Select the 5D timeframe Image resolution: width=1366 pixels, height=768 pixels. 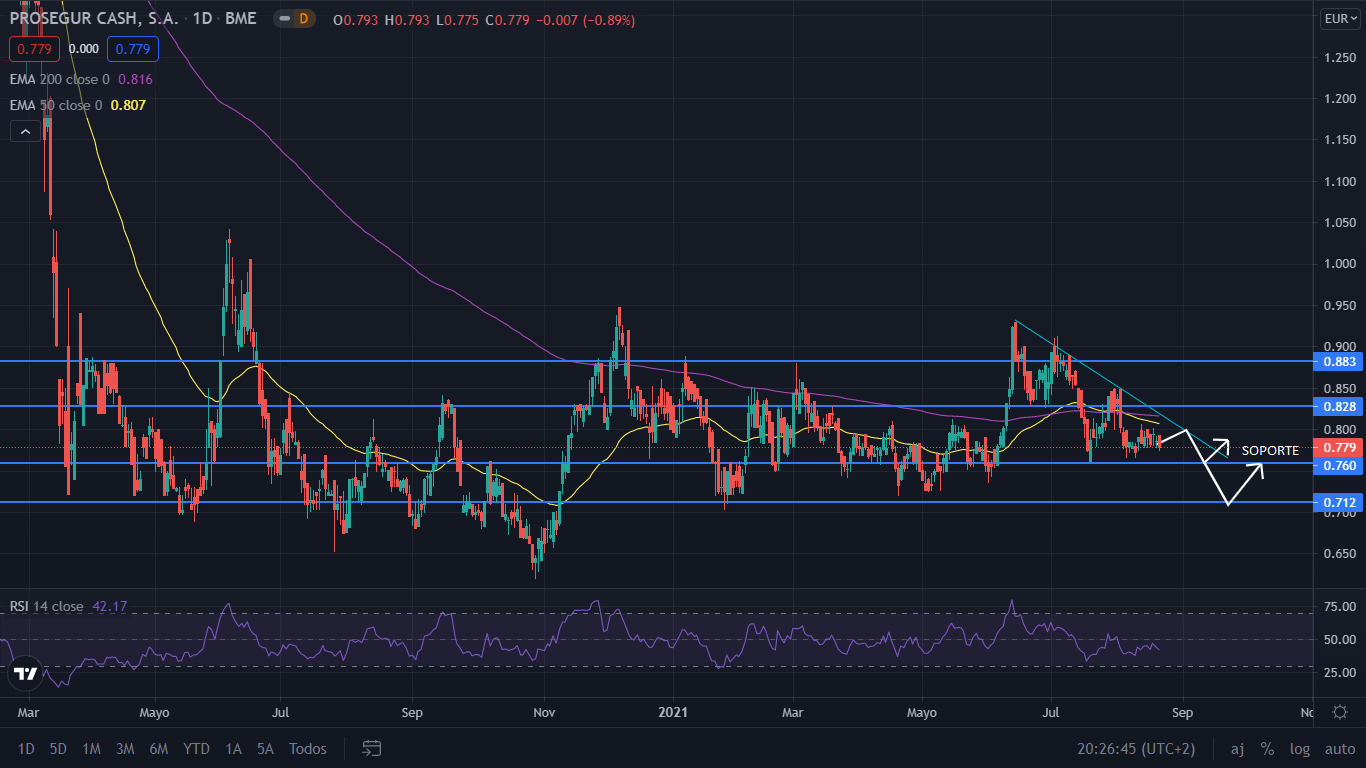point(57,748)
